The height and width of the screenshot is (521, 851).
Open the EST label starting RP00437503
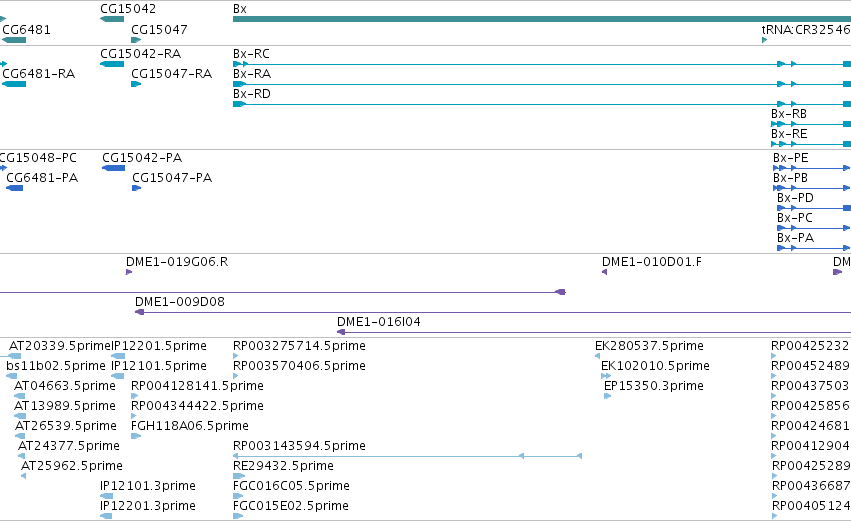pyautogui.click(x=811, y=386)
